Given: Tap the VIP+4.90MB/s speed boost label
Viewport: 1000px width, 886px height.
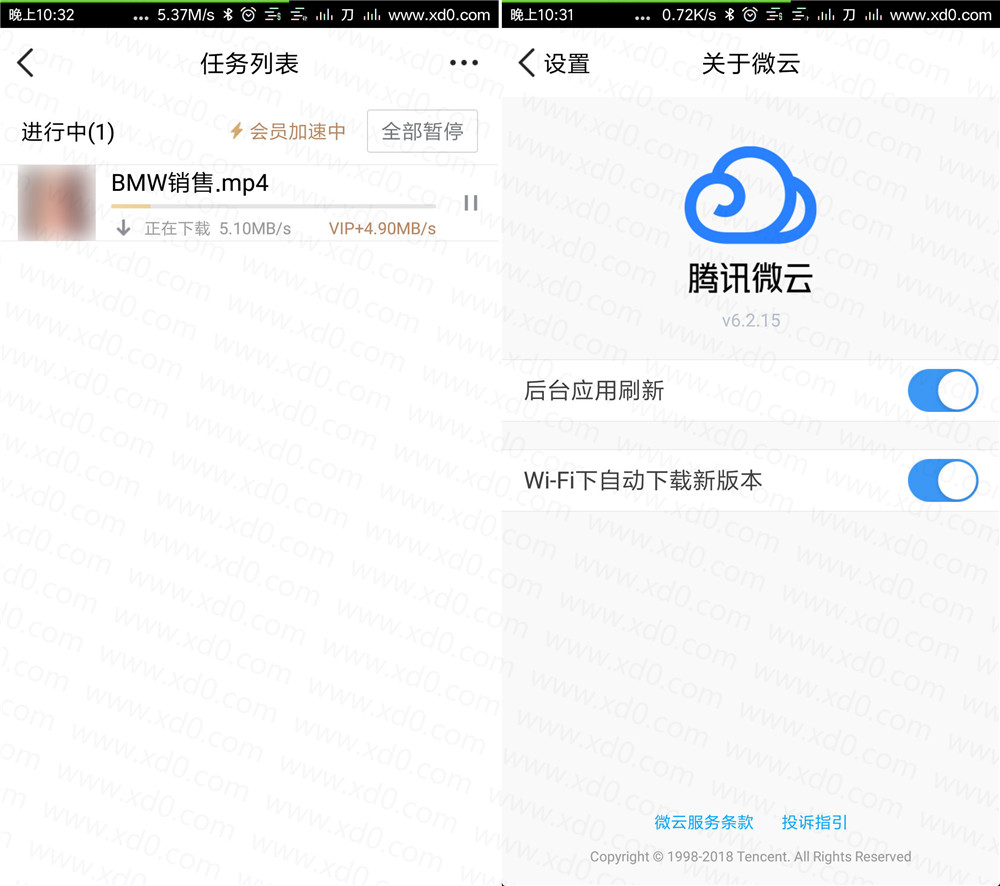Looking at the screenshot, I should [x=382, y=229].
